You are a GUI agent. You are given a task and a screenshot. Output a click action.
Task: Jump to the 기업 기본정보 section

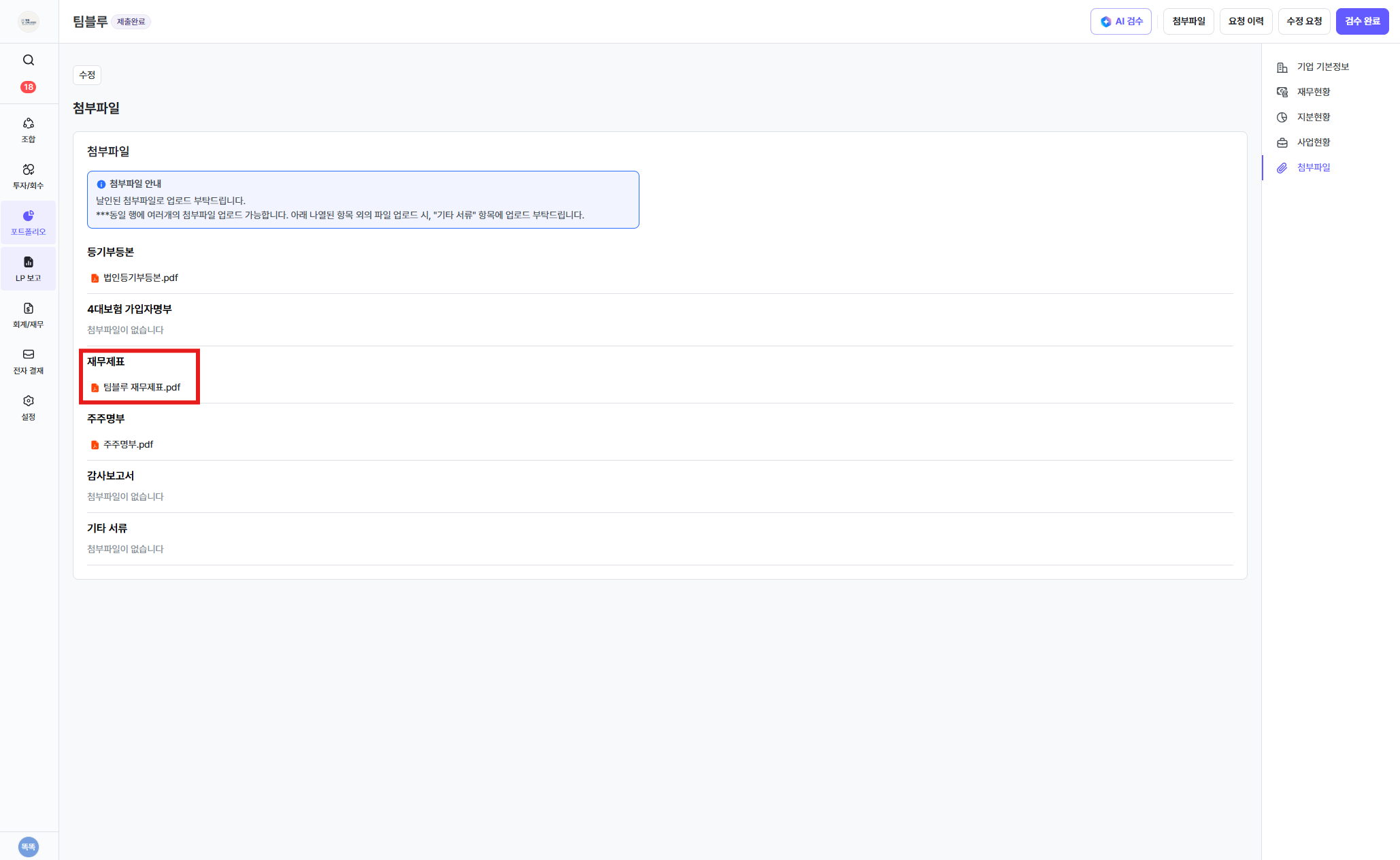pyautogui.click(x=1322, y=67)
